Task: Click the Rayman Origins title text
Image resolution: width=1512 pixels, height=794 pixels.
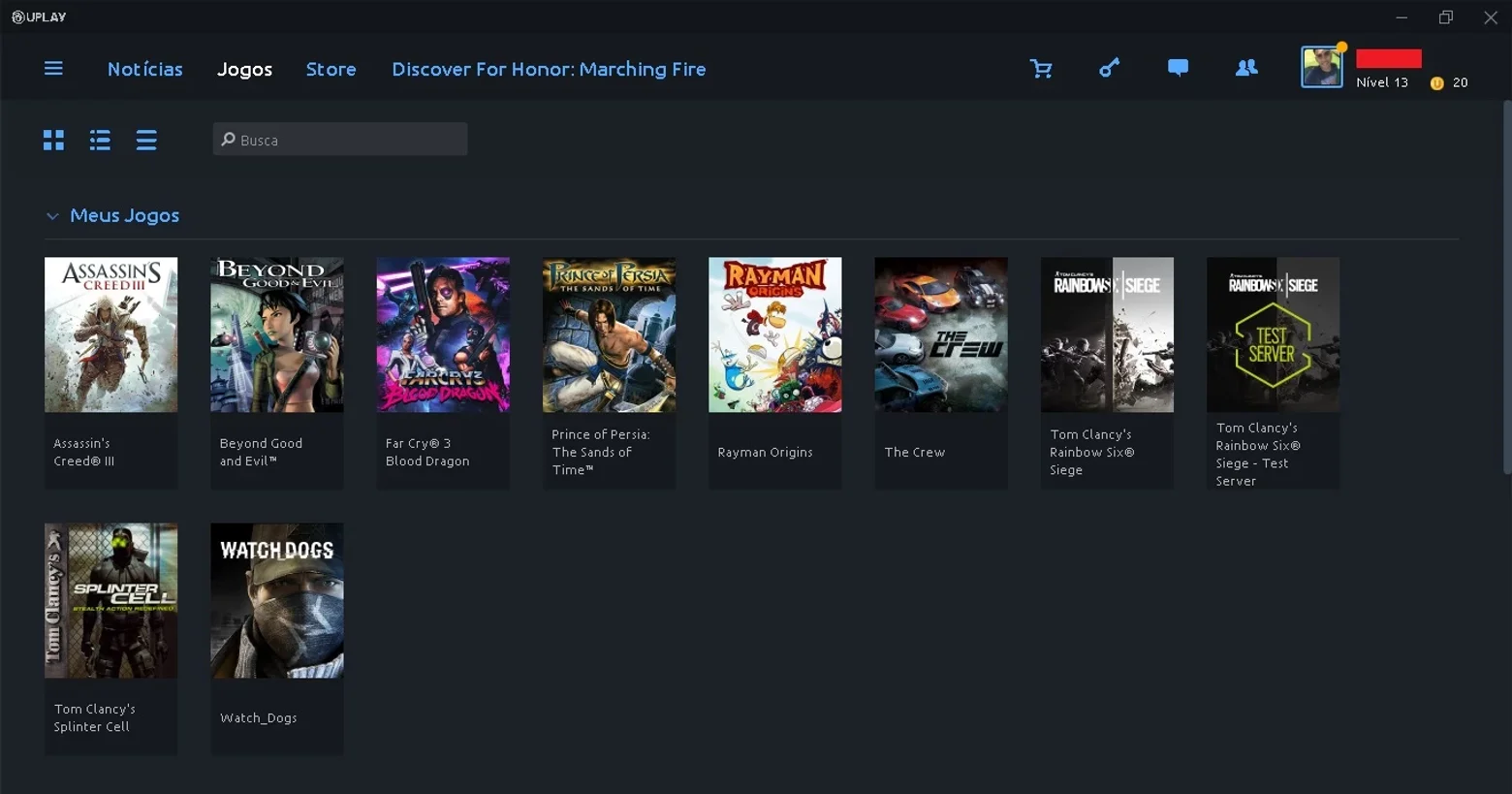Action: tap(765, 453)
